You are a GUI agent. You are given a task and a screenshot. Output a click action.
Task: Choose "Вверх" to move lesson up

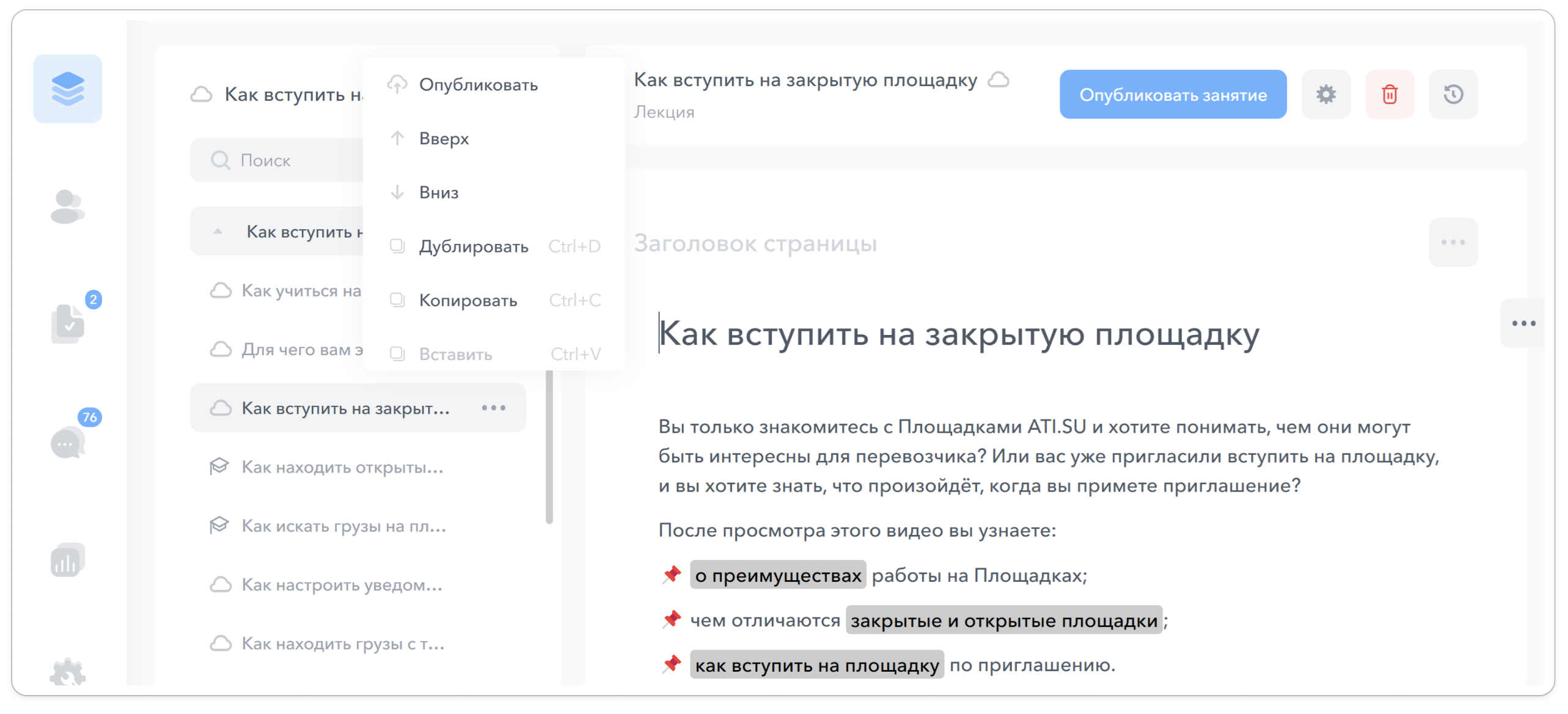tap(444, 139)
